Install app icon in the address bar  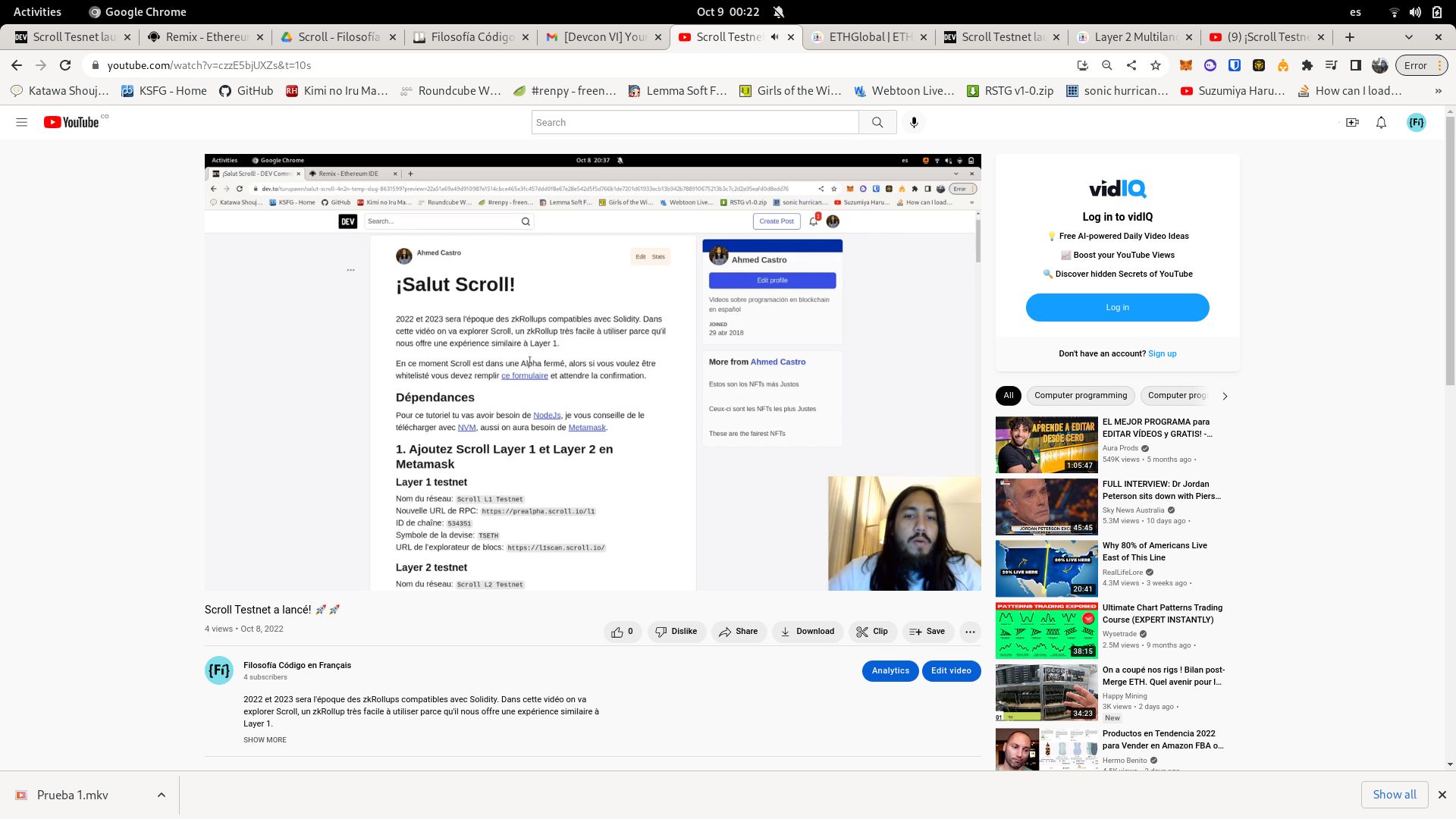[1082, 65]
